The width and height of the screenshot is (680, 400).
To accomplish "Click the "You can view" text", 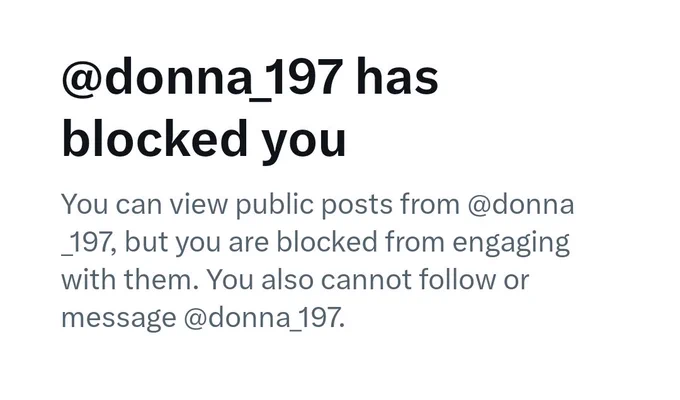I will point(144,204).
